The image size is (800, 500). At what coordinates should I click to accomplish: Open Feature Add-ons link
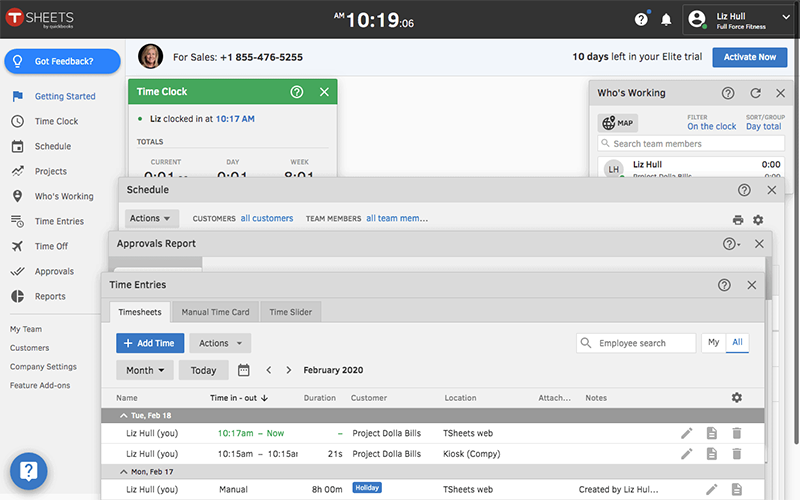[x=40, y=386]
